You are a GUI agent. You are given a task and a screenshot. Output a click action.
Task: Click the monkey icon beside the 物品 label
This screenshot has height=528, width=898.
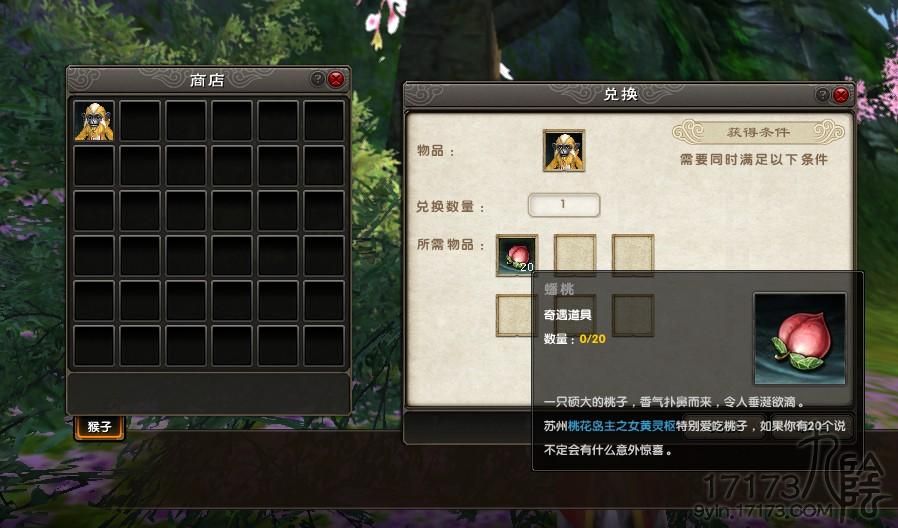[564, 151]
